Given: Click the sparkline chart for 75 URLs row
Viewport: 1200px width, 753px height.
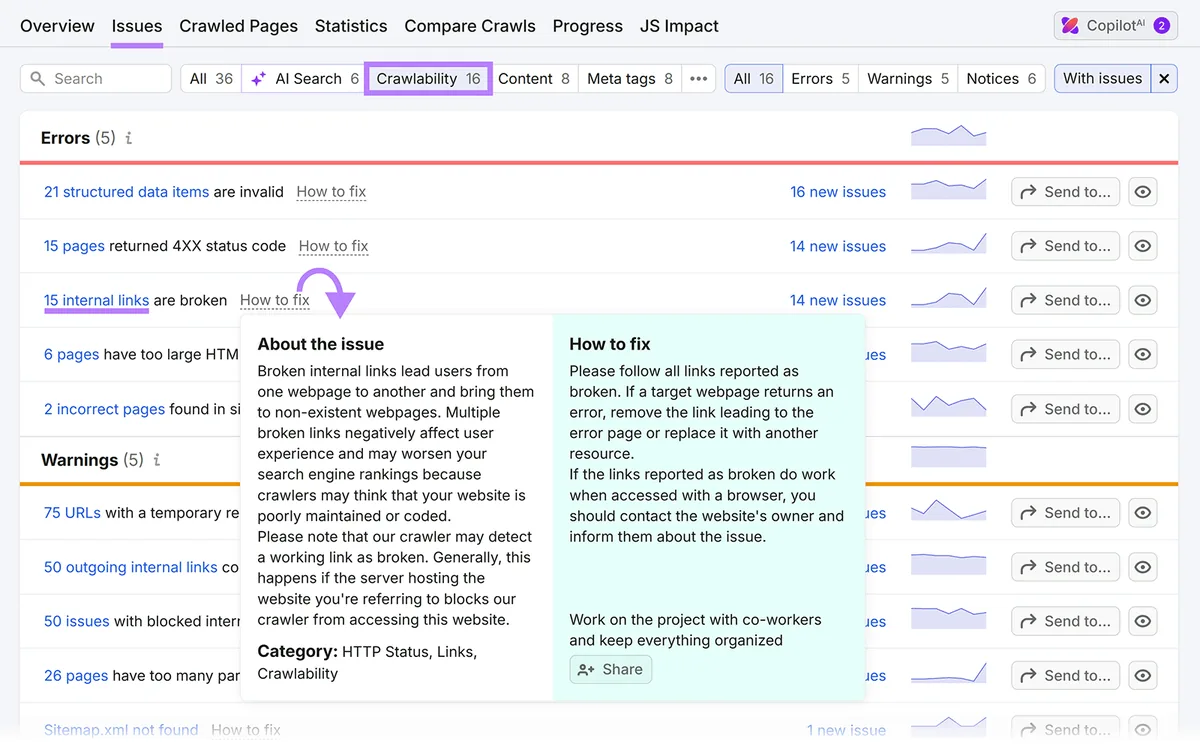Looking at the screenshot, I should coord(948,510).
